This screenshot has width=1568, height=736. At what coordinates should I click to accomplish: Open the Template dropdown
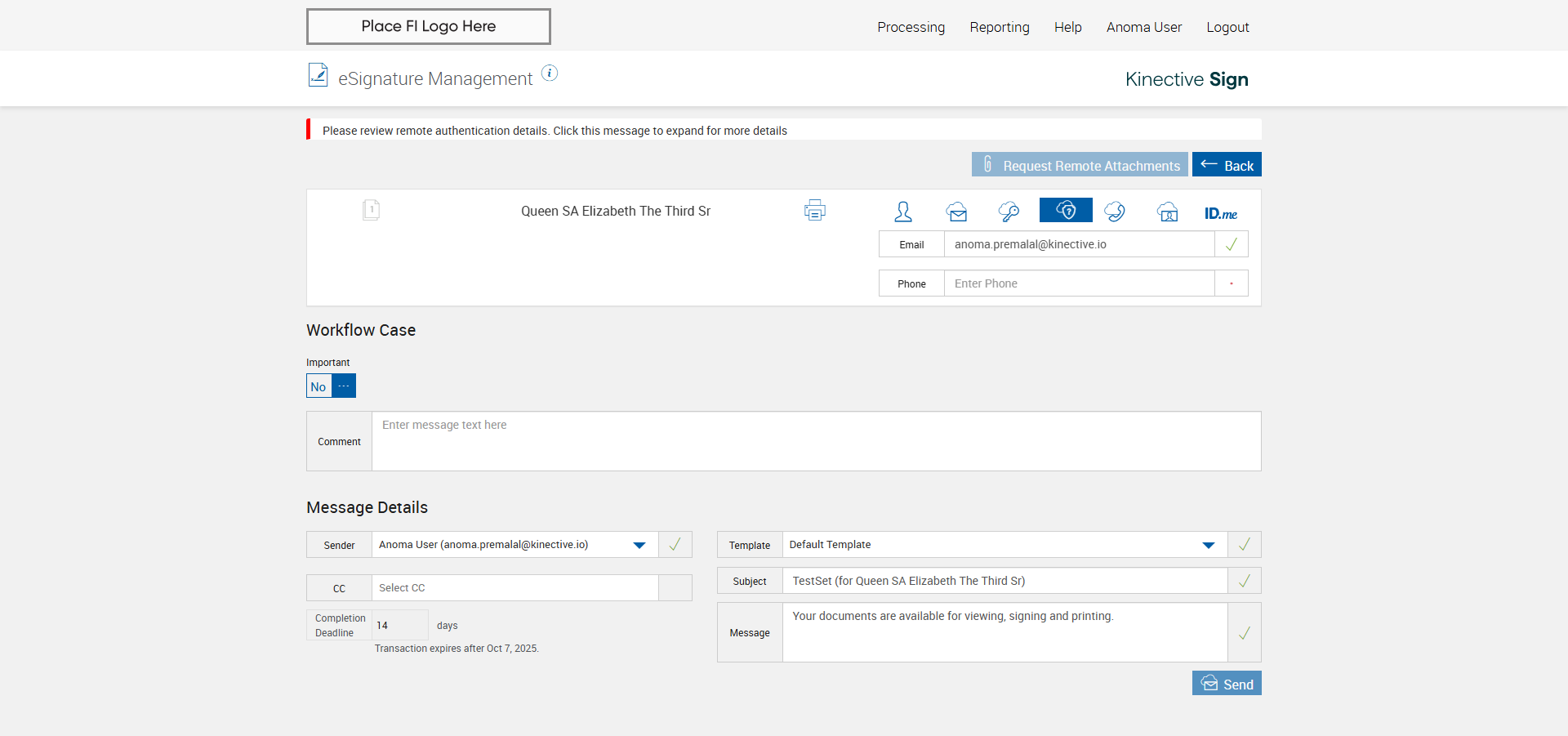pyautogui.click(x=1209, y=545)
